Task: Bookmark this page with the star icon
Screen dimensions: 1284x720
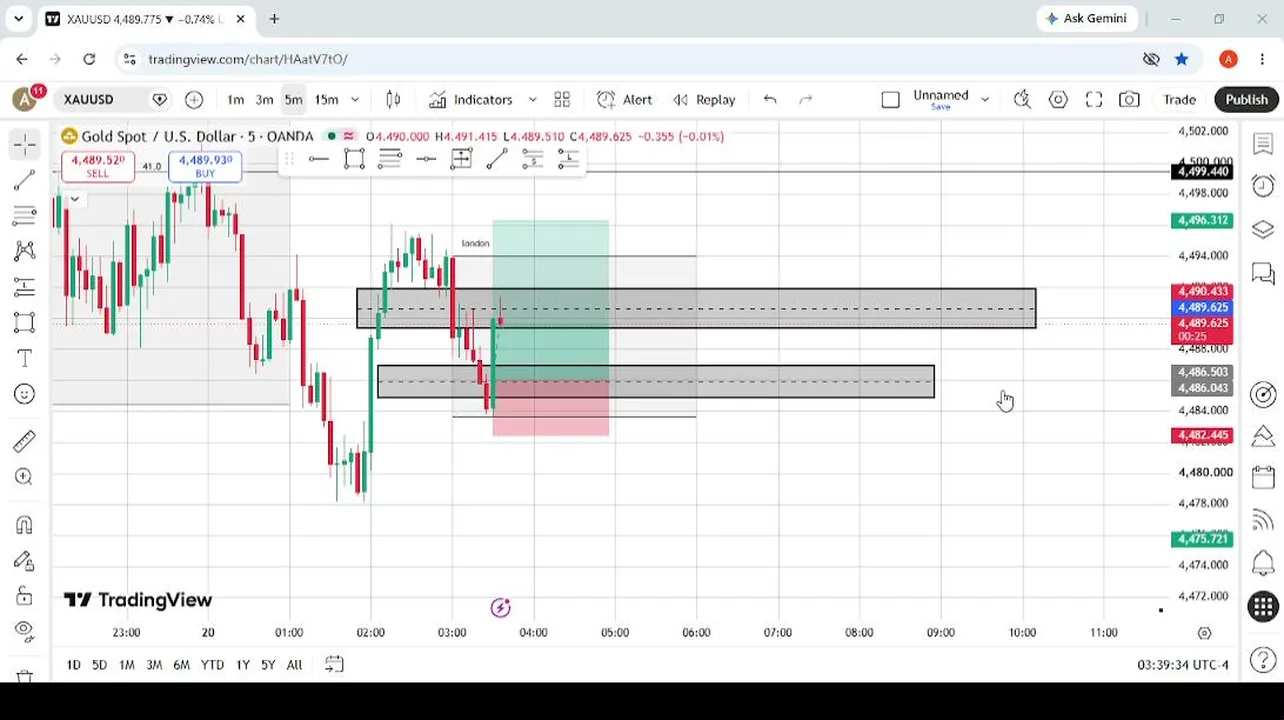Action: [x=1182, y=59]
